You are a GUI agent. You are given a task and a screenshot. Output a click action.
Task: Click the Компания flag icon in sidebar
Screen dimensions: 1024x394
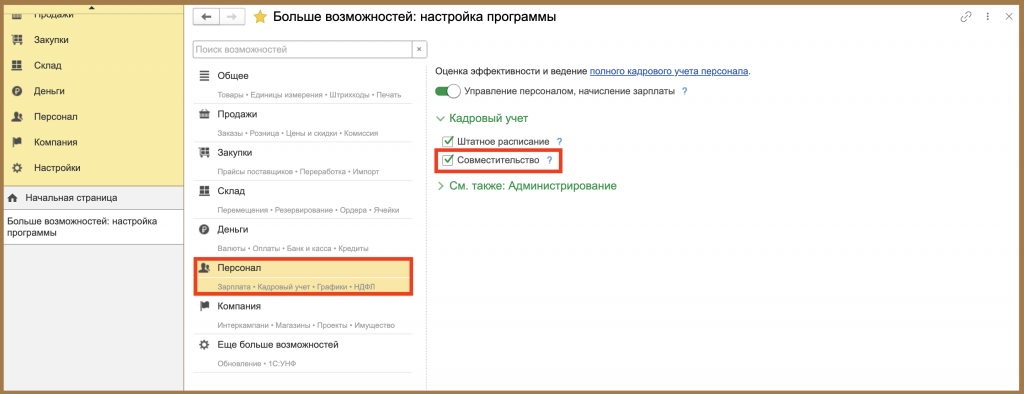(18, 142)
